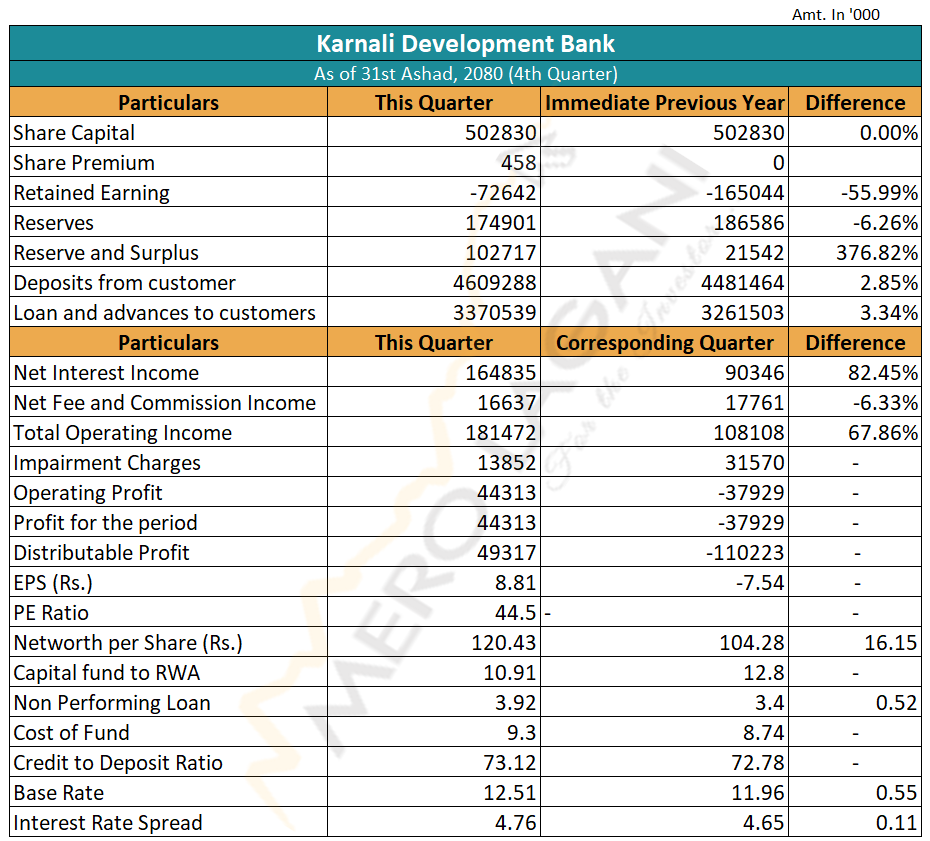Click Reserve and Surplus value "102717"
The height and width of the screenshot is (841, 930).
501,253
